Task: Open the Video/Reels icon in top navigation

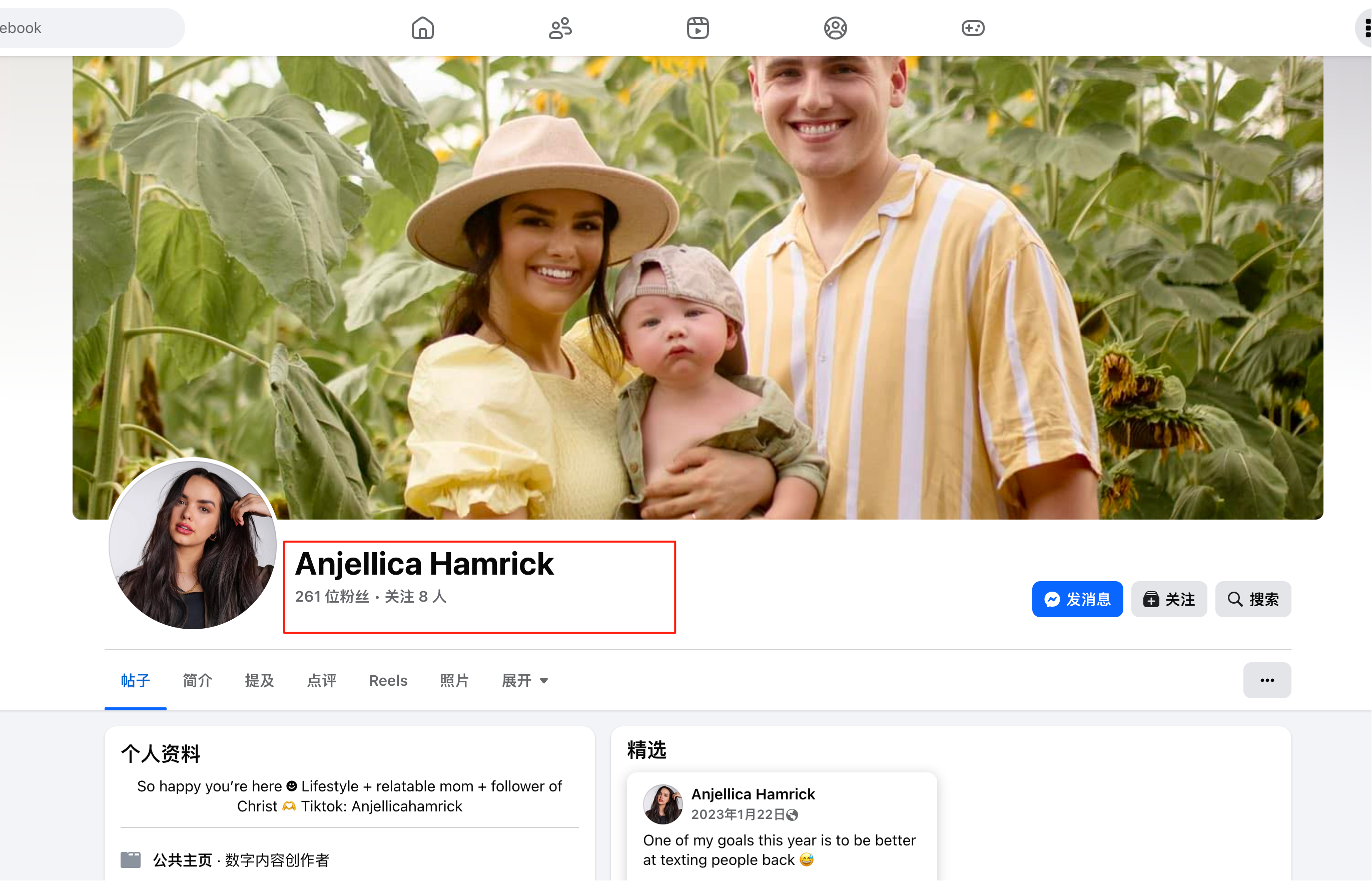Action: (x=698, y=27)
